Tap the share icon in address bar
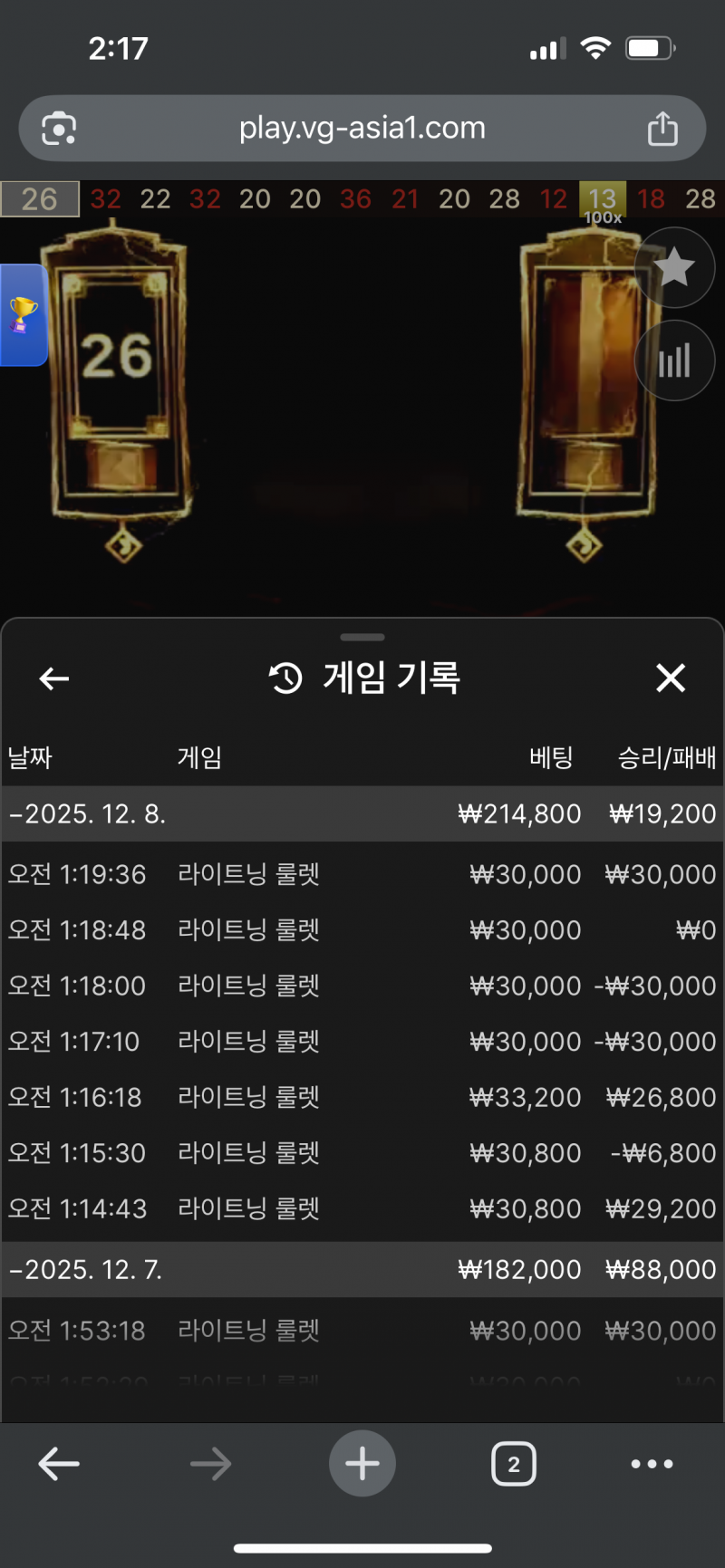The image size is (725, 1568). [x=662, y=128]
